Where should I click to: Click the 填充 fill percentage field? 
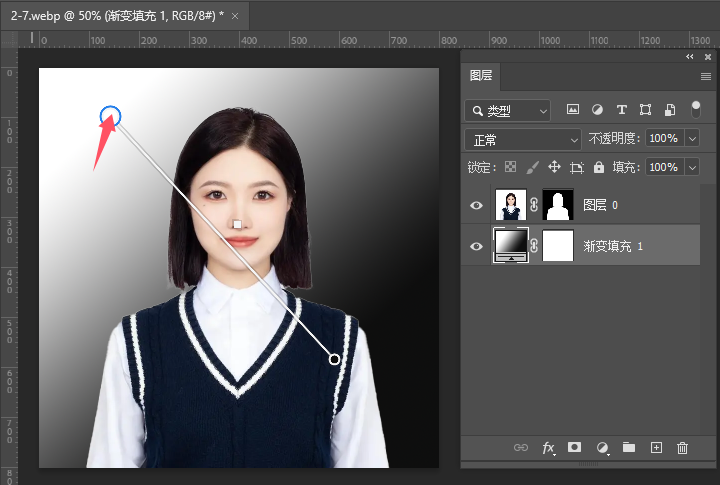tap(663, 168)
